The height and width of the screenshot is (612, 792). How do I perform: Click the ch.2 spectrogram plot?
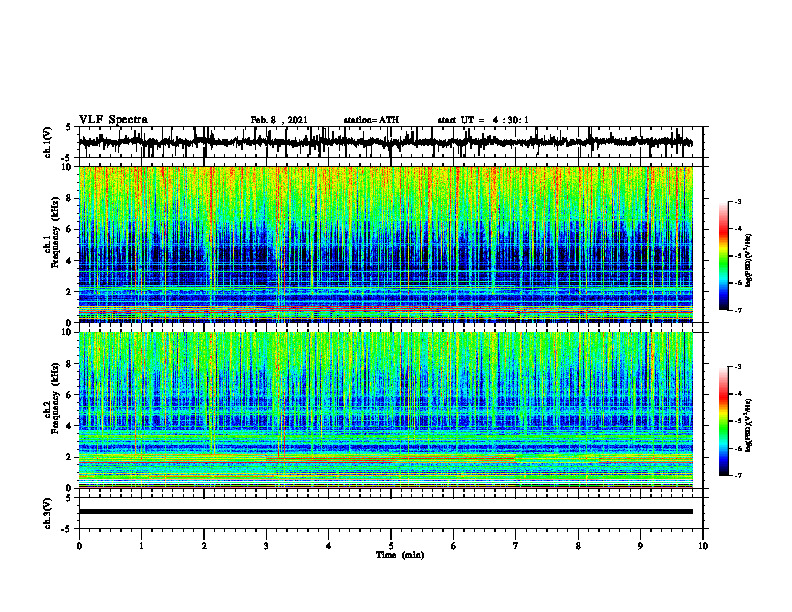pos(385,410)
